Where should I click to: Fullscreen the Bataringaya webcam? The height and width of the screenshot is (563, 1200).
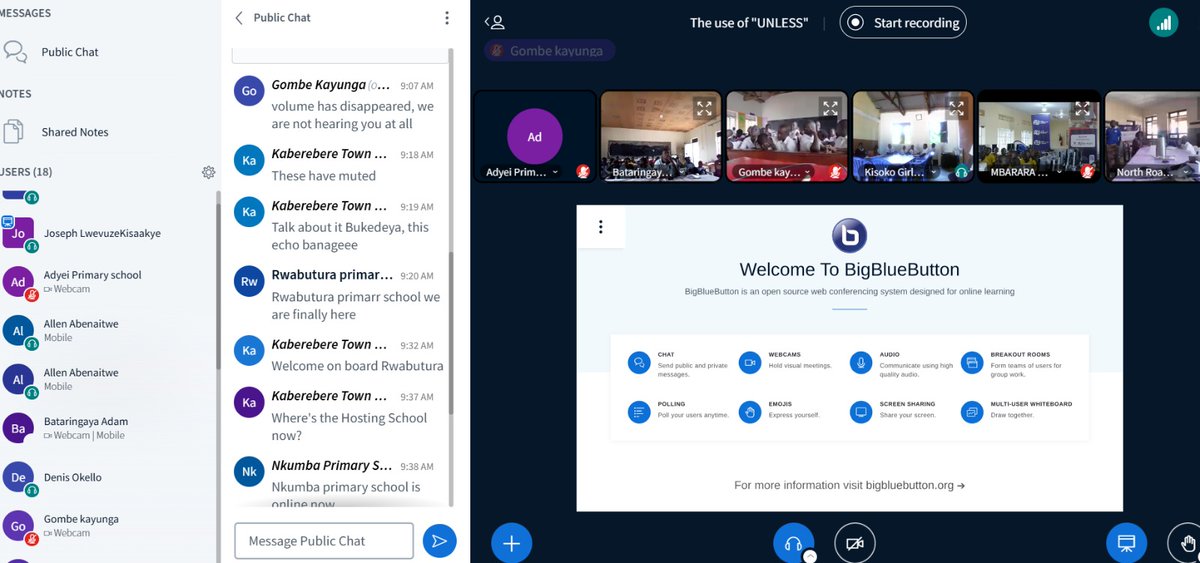point(704,108)
